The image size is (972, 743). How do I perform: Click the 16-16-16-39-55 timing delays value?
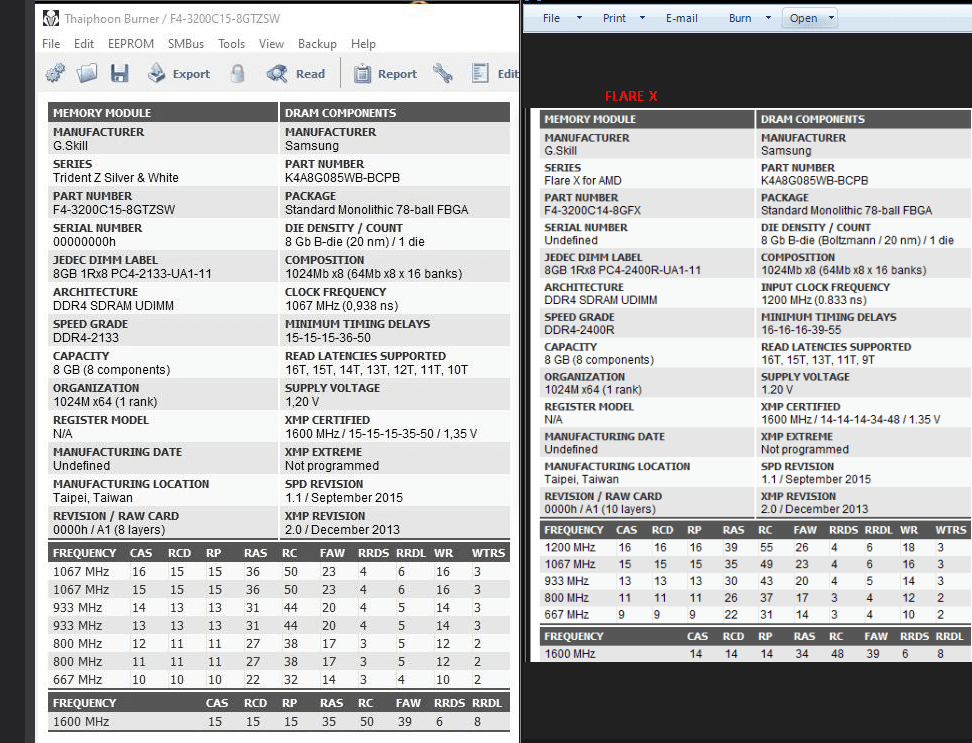tap(801, 330)
